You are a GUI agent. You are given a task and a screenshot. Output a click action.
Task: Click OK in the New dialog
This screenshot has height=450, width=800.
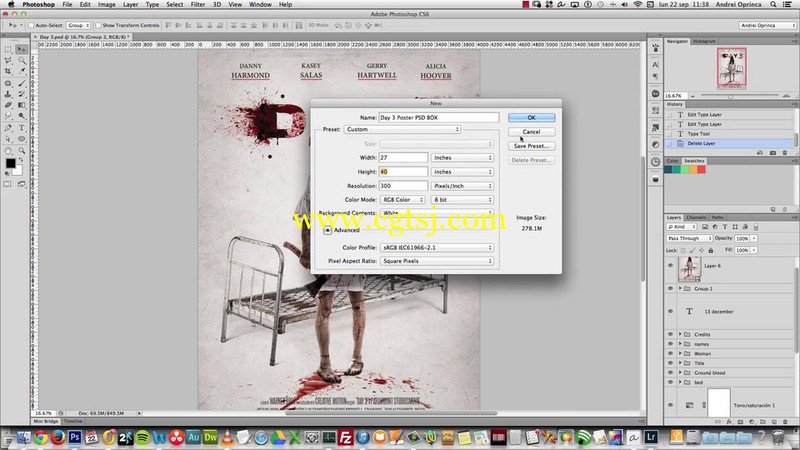click(x=531, y=117)
